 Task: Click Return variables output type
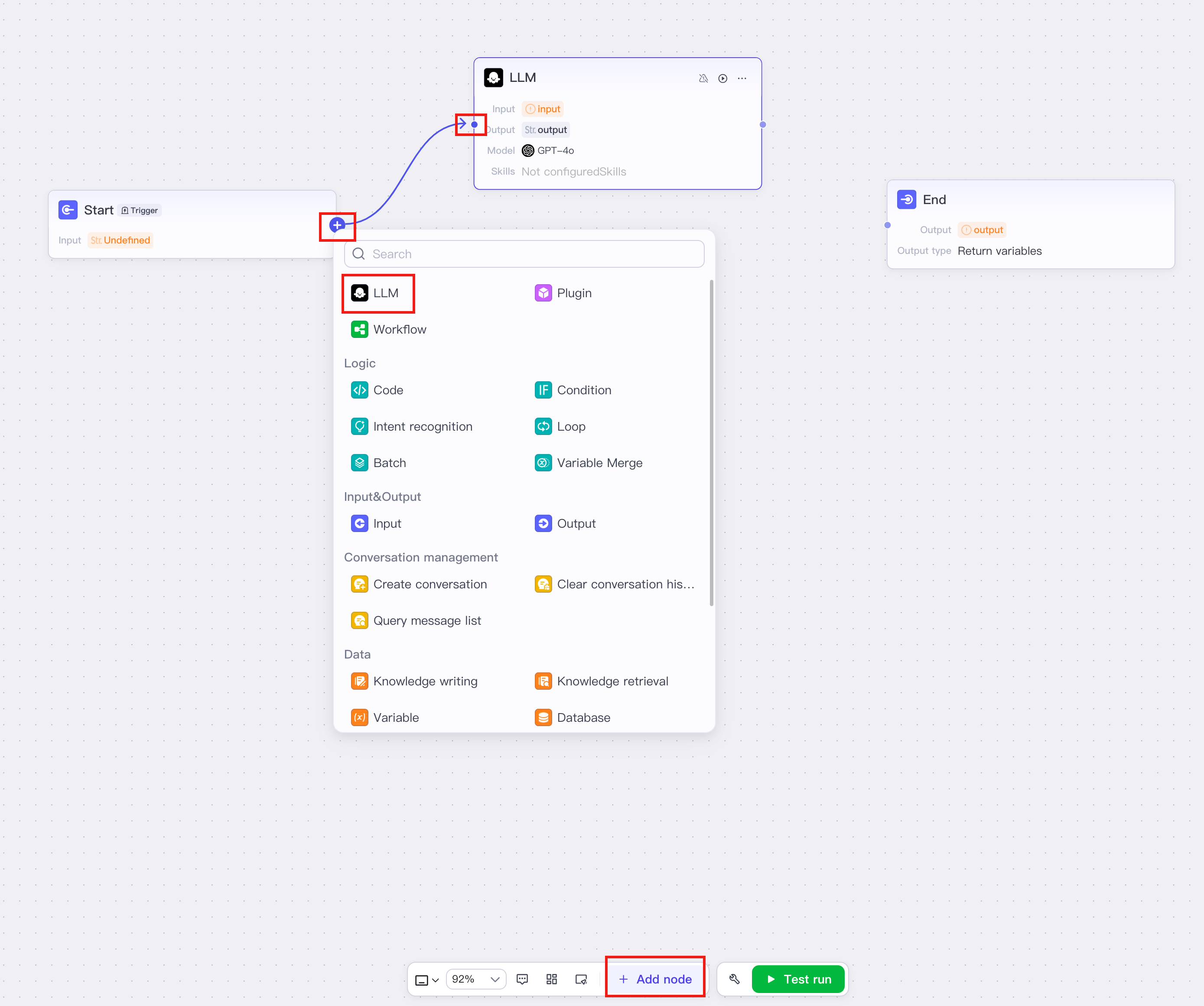point(999,251)
